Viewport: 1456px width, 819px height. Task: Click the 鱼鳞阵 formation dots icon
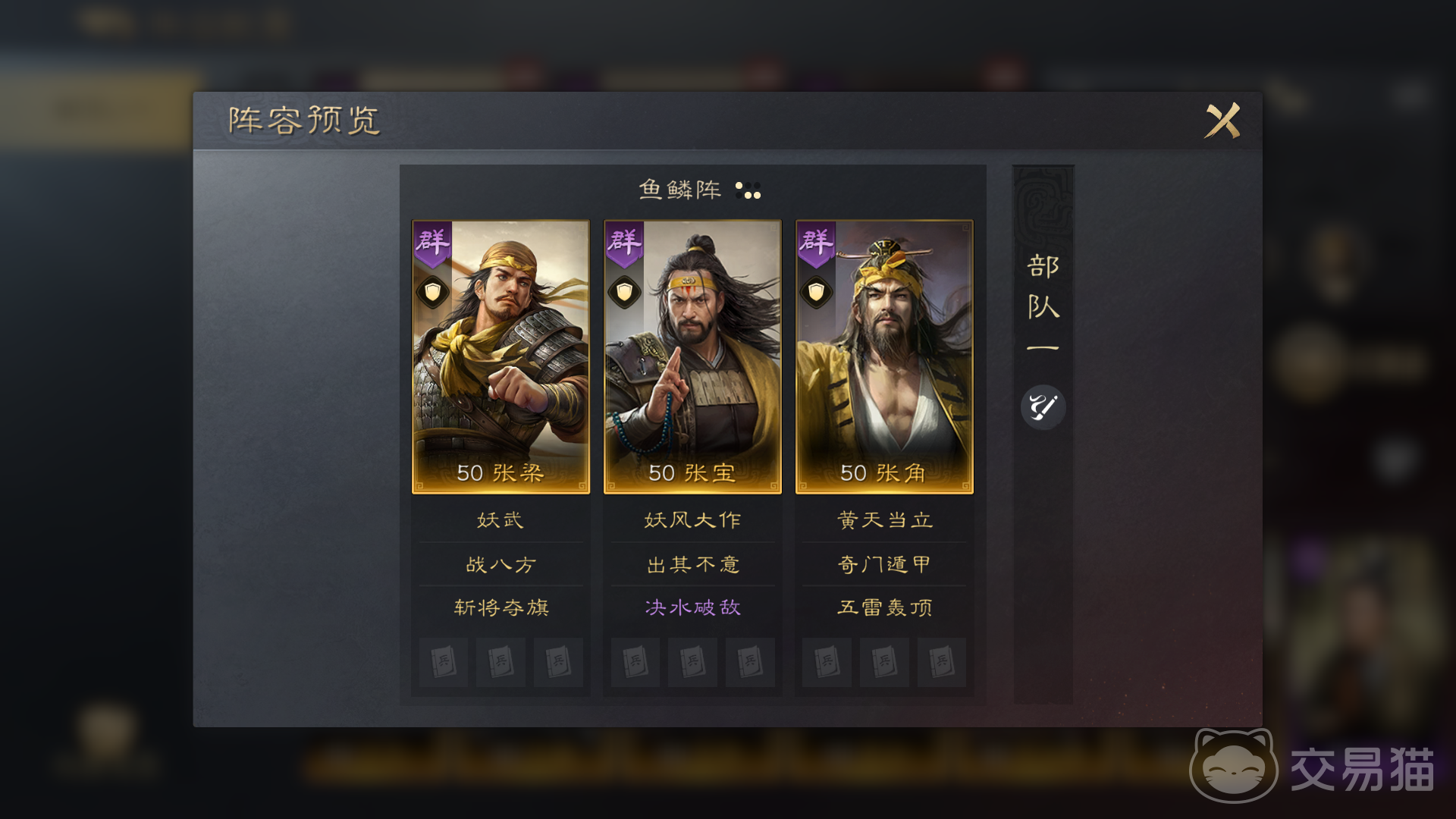tap(748, 190)
